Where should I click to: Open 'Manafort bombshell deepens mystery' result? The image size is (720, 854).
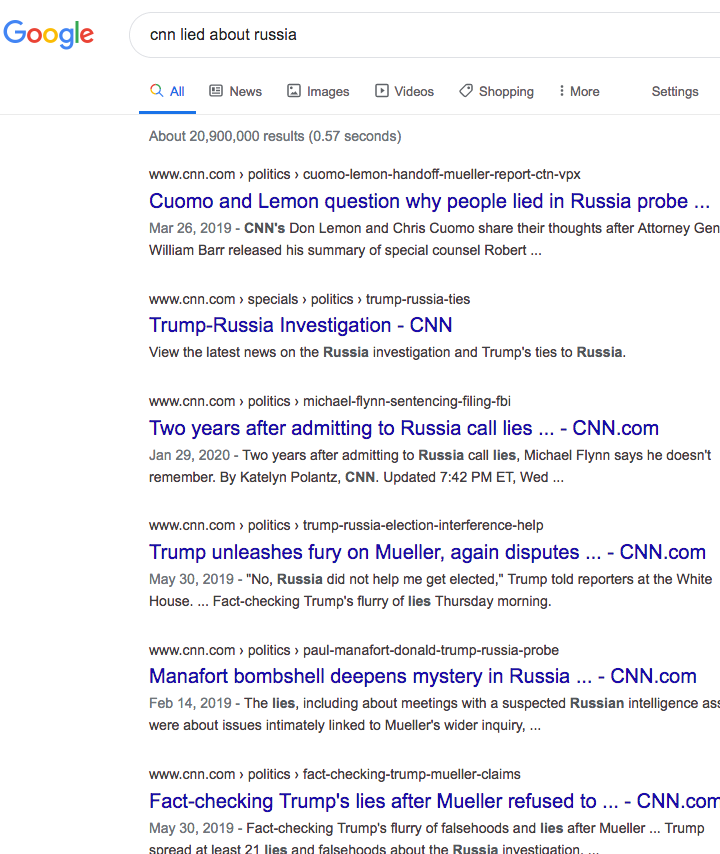(423, 676)
